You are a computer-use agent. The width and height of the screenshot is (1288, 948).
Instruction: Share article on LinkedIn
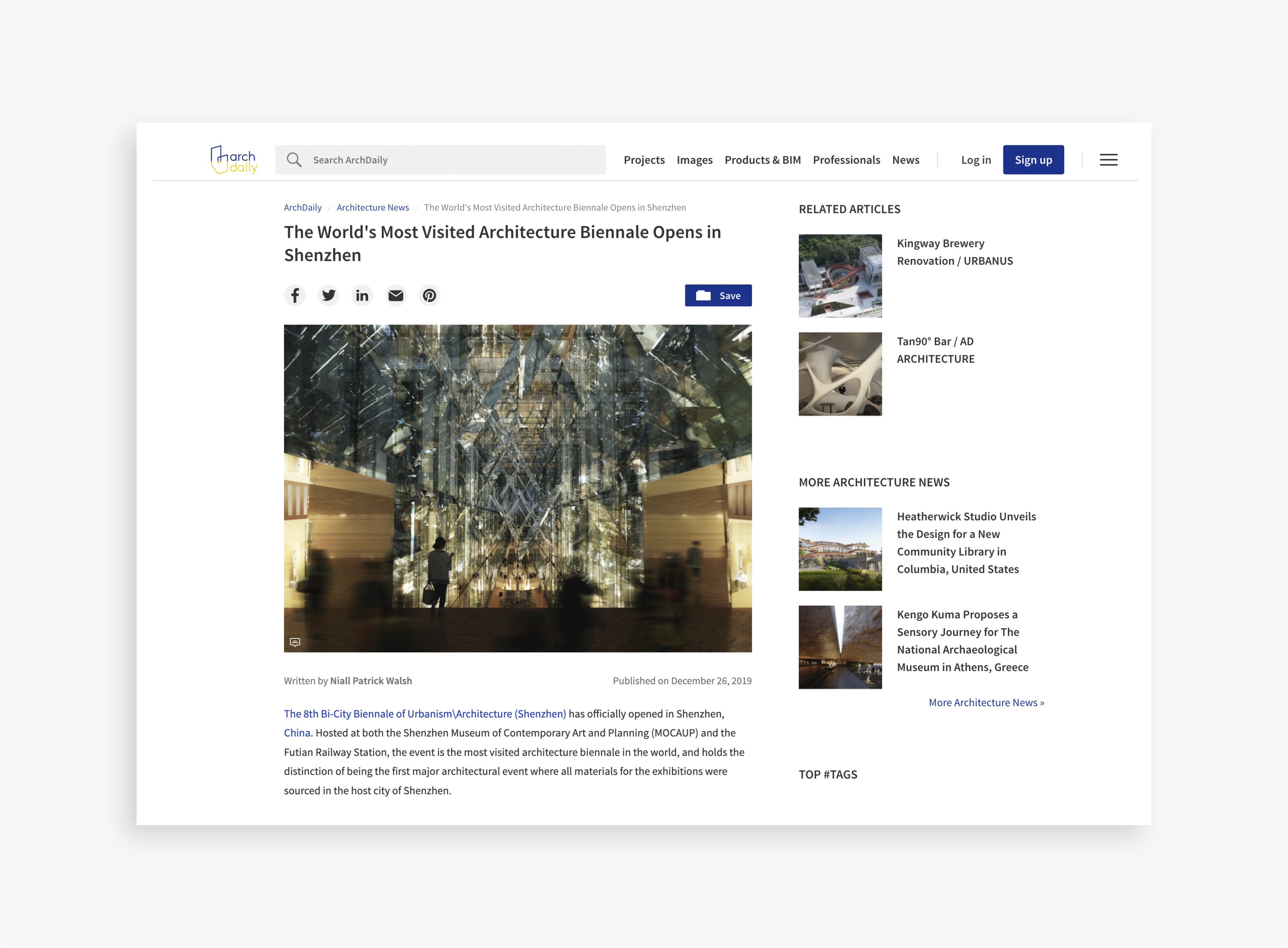coord(362,296)
